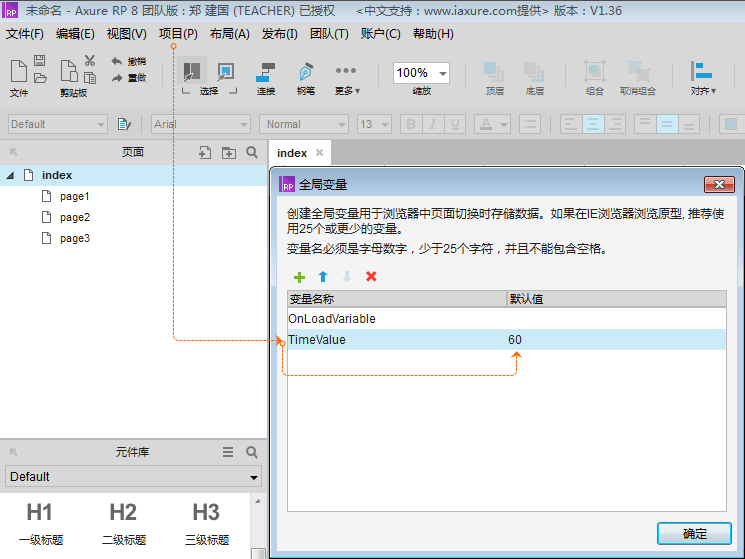Click the add page icon in pages panel

pyautogui.click(x=204, y=153)
